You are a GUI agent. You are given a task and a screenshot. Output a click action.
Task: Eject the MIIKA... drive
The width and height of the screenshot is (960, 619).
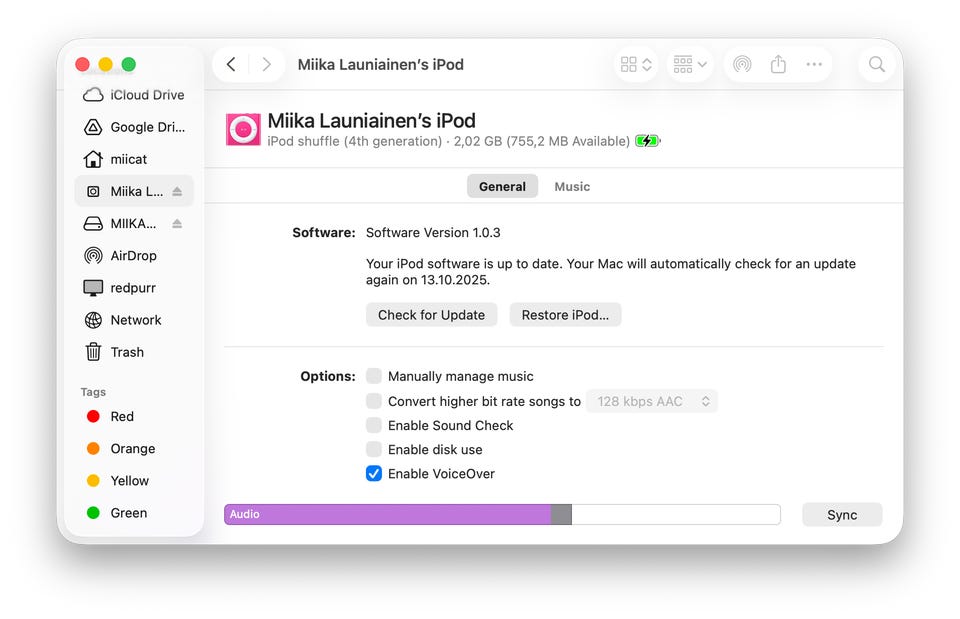177,223
